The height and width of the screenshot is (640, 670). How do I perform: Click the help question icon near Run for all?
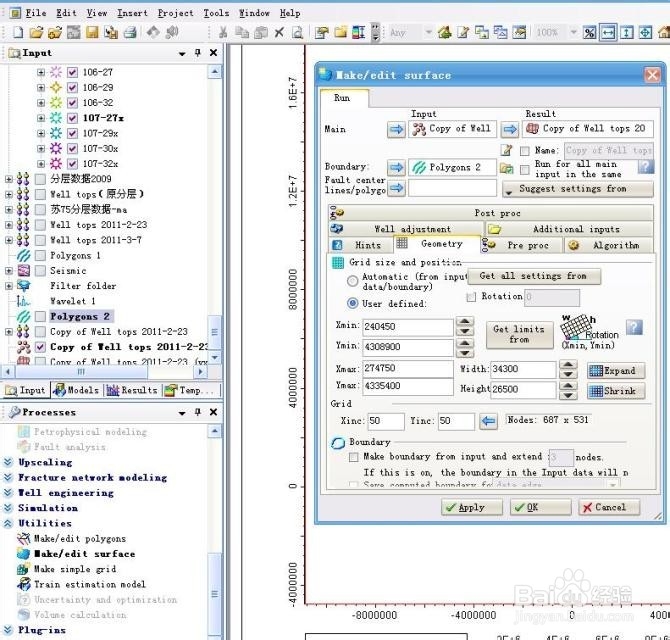point(645,166)
